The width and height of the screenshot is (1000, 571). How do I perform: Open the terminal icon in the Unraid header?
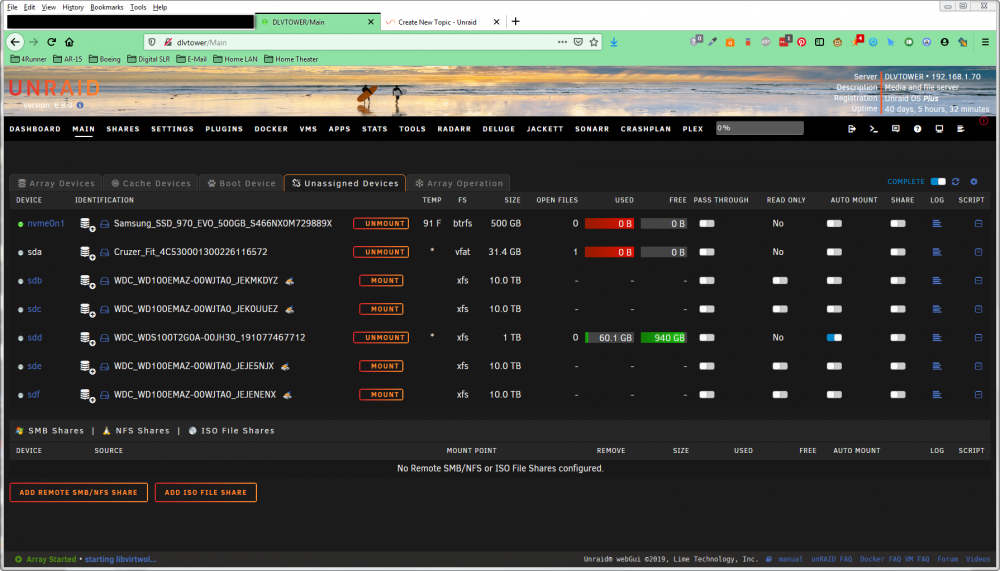(x=874, y=129)
